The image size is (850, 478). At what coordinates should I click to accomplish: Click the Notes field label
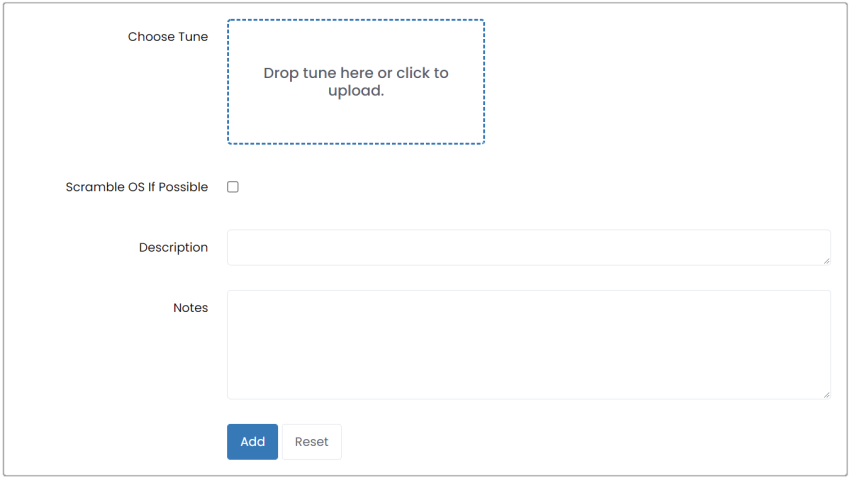190,308
